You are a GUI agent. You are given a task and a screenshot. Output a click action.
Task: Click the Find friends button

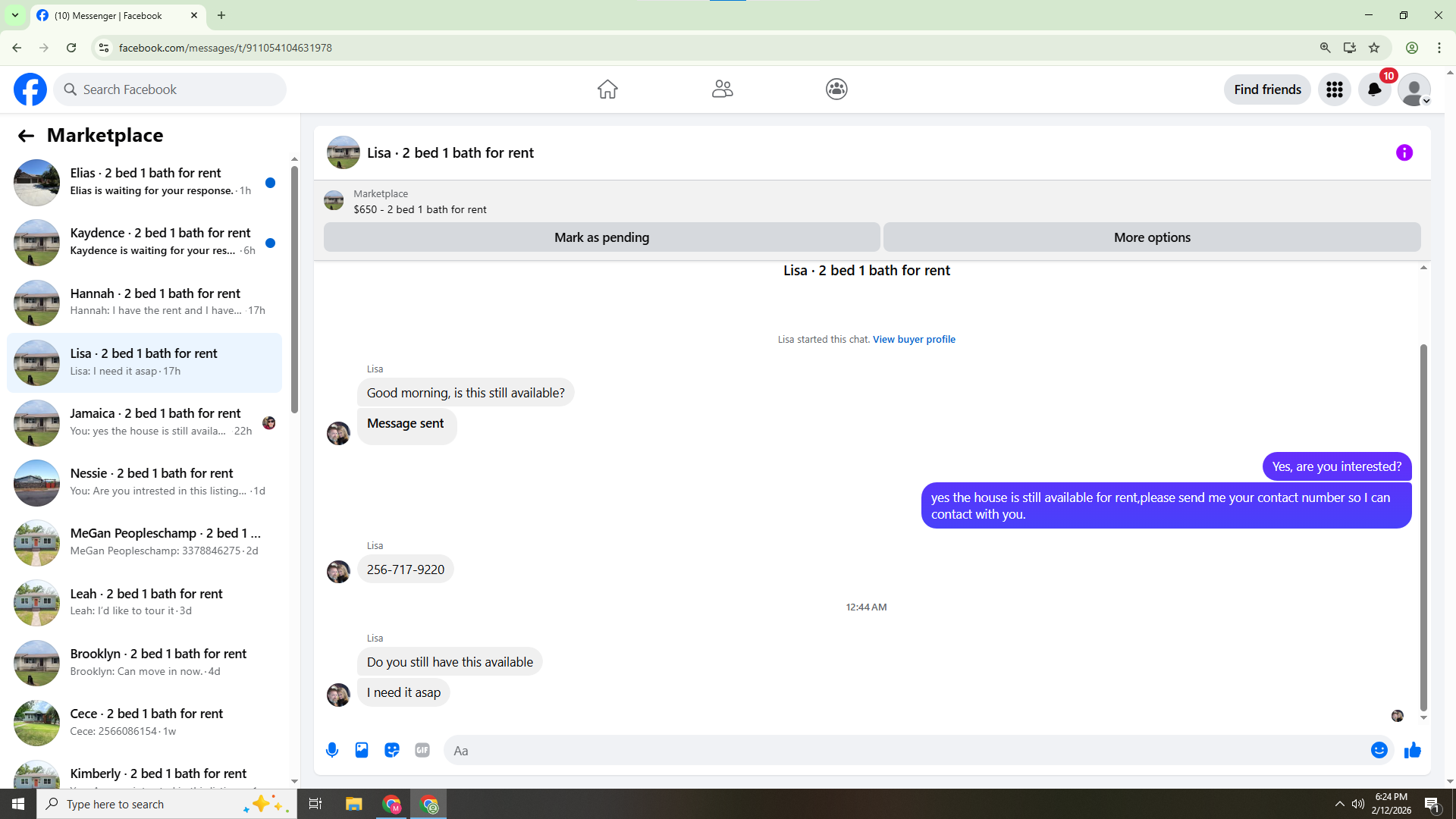(x=1267, y=89)
